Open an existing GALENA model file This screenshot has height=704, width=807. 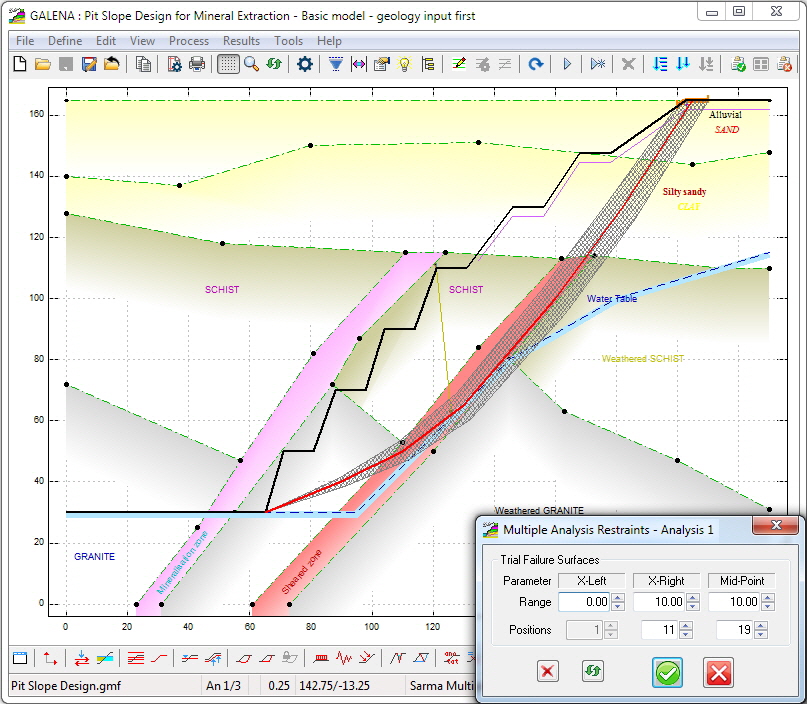[41, 64]
